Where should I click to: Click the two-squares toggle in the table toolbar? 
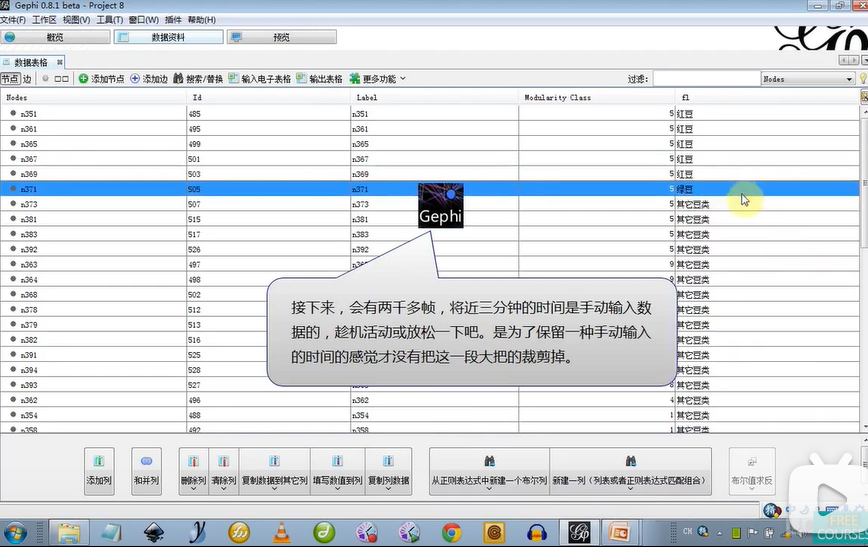[x=61, y=79]
